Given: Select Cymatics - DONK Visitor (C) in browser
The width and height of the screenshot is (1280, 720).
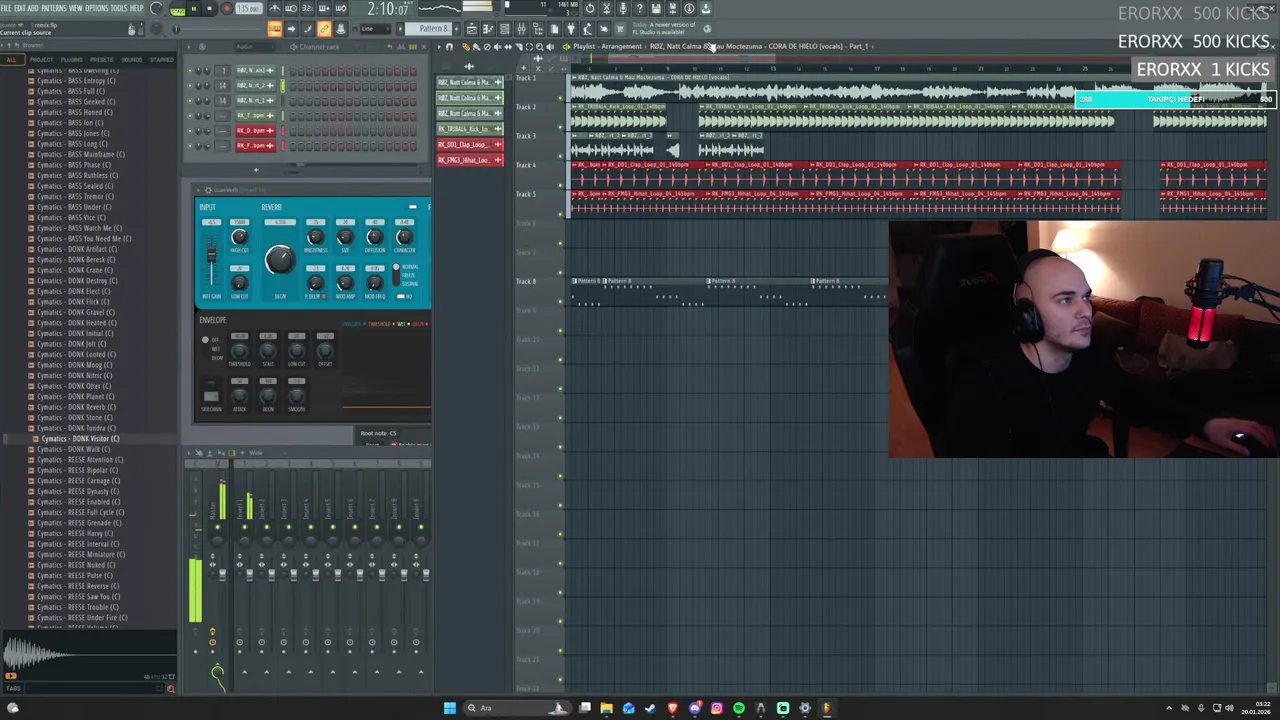Looking at the screenshot, I should click(80, 439).
